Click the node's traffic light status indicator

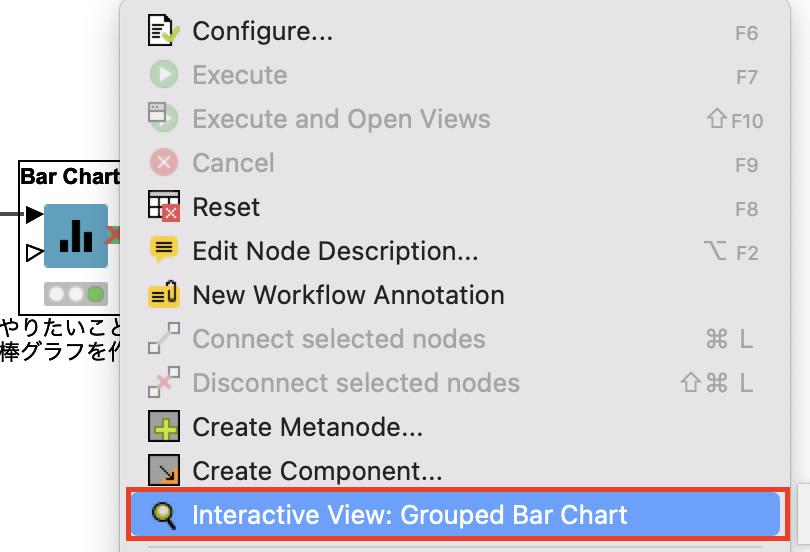pyautogui.click(x=76, y=294)
